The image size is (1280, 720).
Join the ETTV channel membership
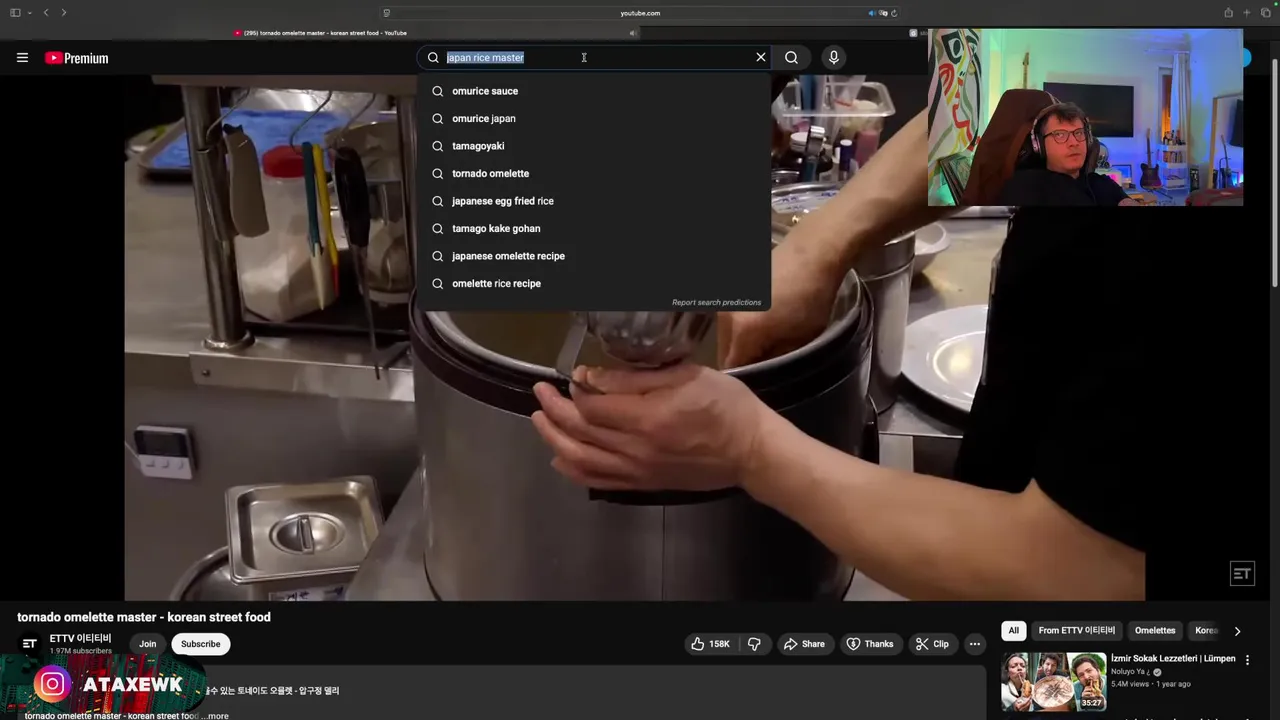pyautogui.click(x=147, y=644)
